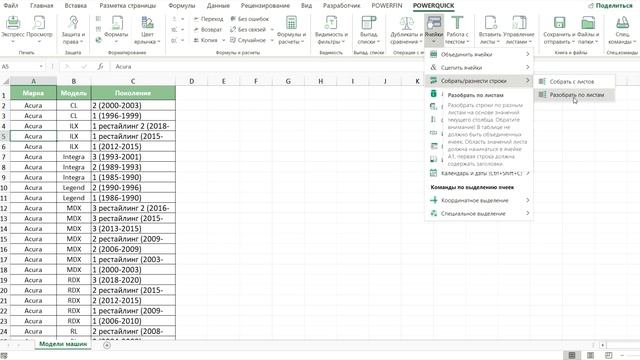The height and width of the screenshot is (360, 640).
Task: Open the Формулы ribbon tab
Action: 182,6
